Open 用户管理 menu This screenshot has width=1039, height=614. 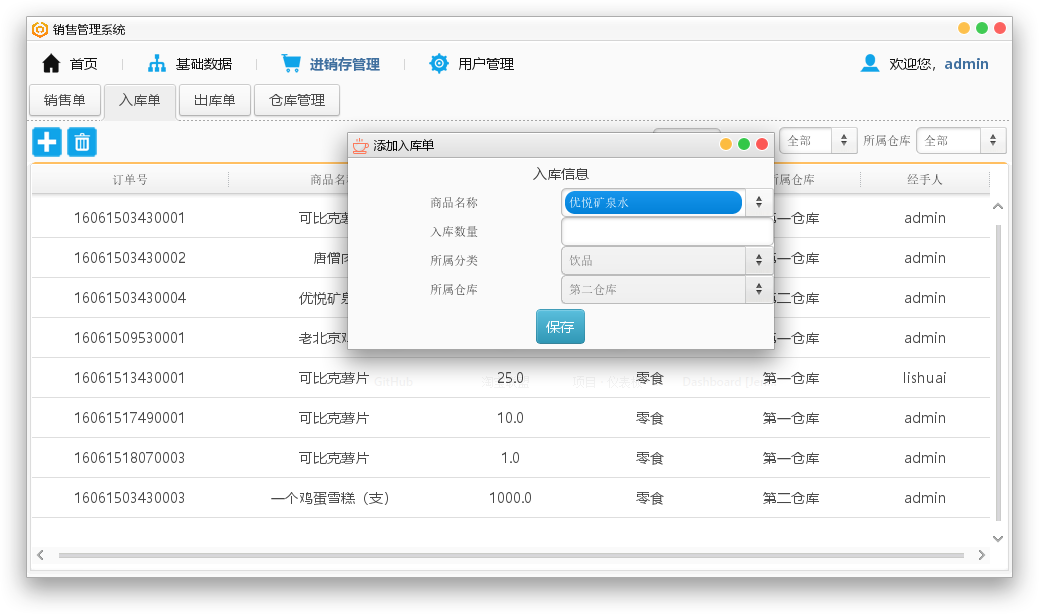pos(486,64)
